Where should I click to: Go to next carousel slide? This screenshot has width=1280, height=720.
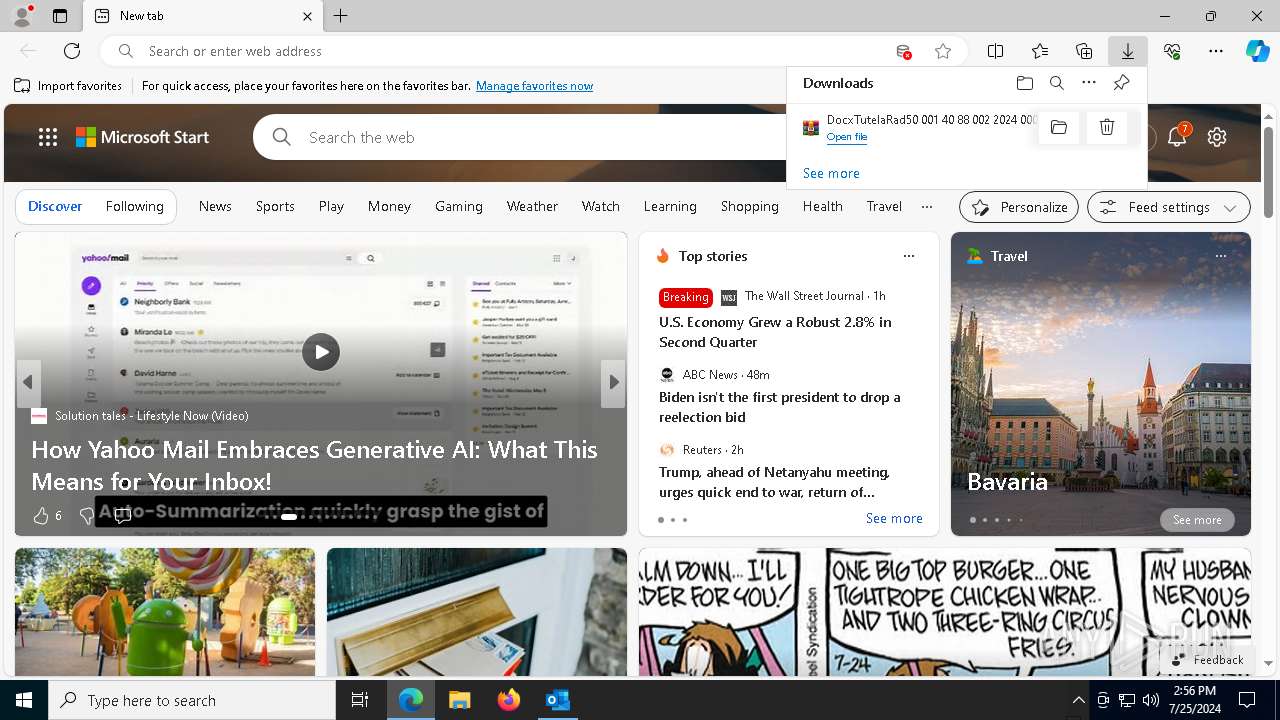click(x=614, y=382)
